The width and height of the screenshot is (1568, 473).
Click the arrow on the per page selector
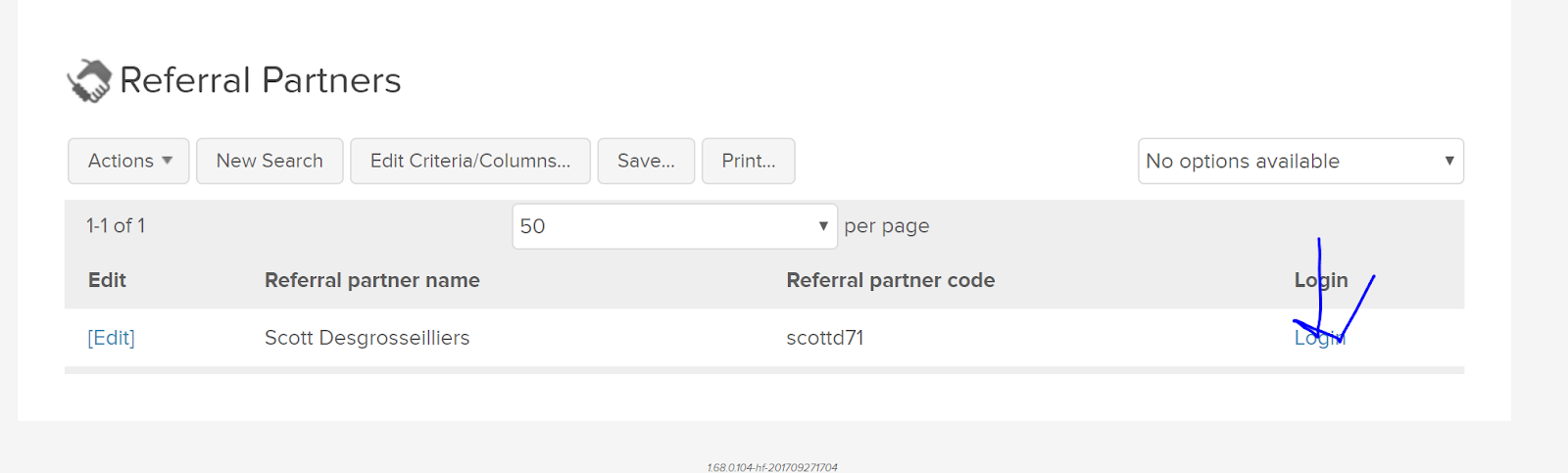click(823, 226)
